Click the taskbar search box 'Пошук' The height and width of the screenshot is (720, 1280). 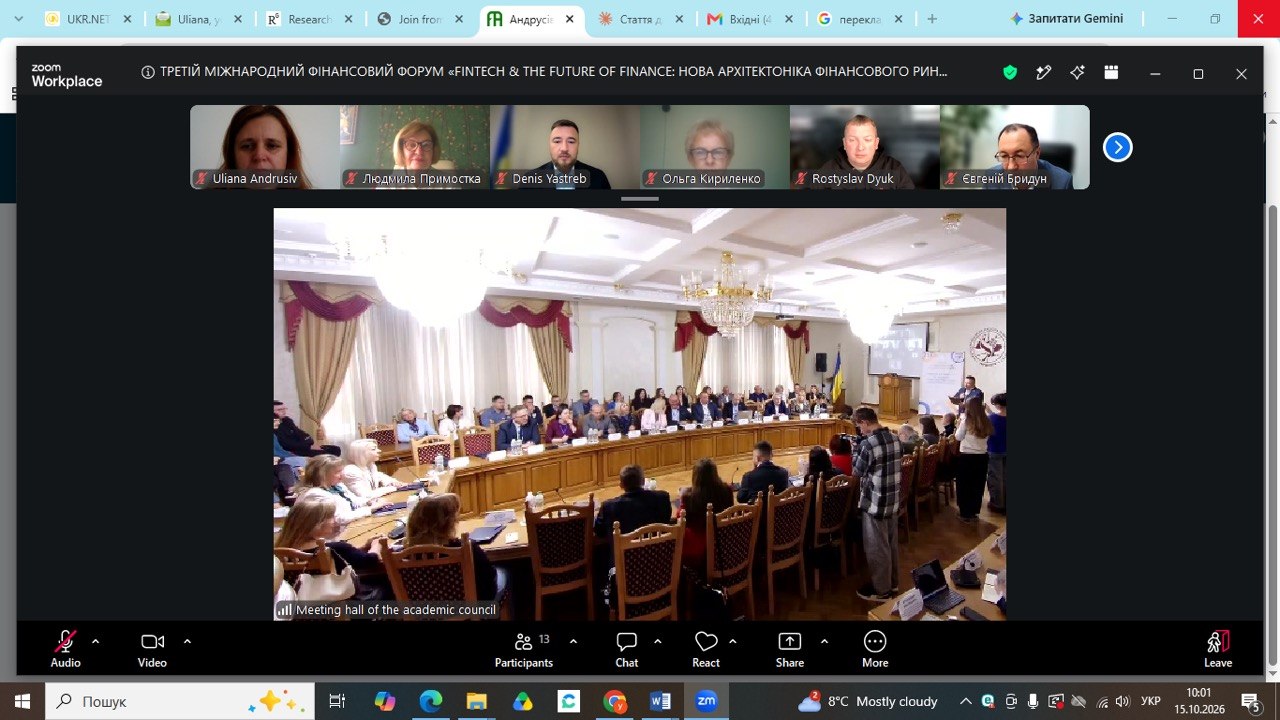(180, 701)
